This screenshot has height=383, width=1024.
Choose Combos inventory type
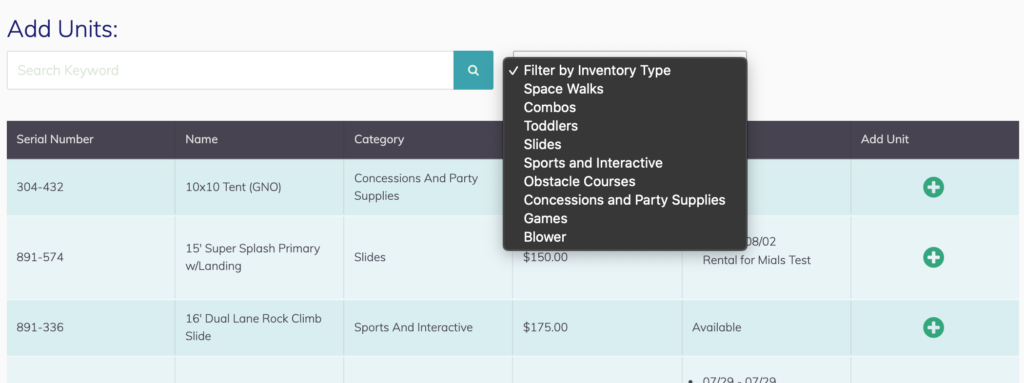tap(625, 107)
